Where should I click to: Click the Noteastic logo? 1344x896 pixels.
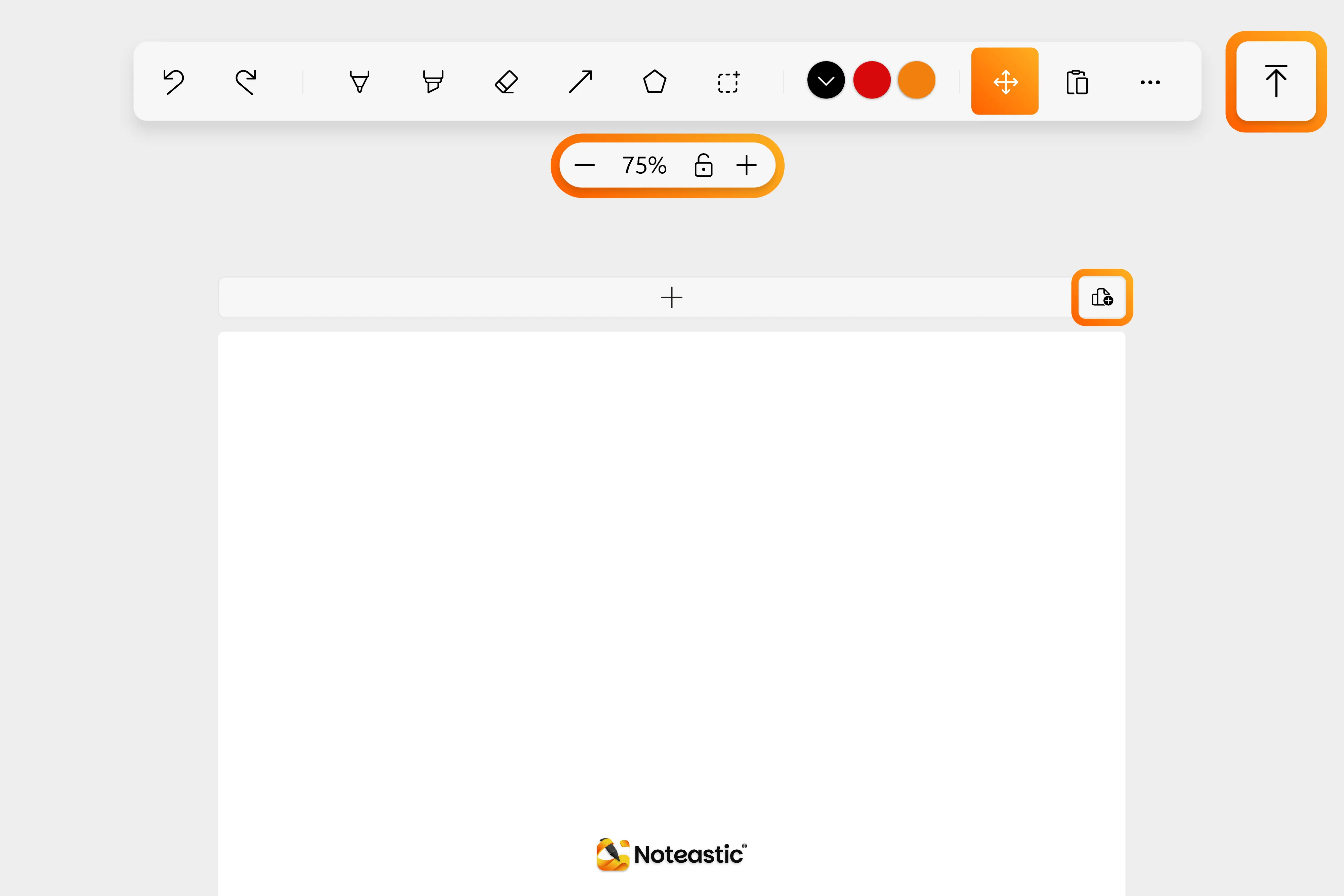(671, 854)
